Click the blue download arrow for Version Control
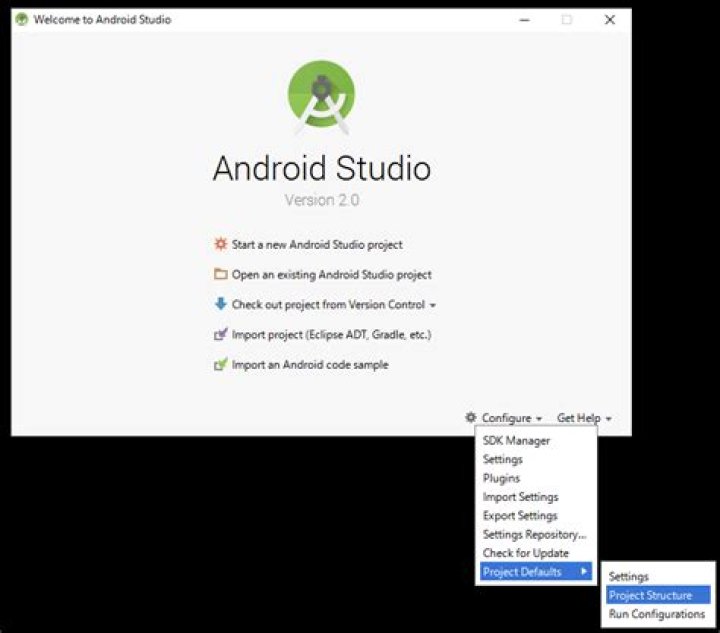This screenshot has height=633, width=720. point(220,304)
